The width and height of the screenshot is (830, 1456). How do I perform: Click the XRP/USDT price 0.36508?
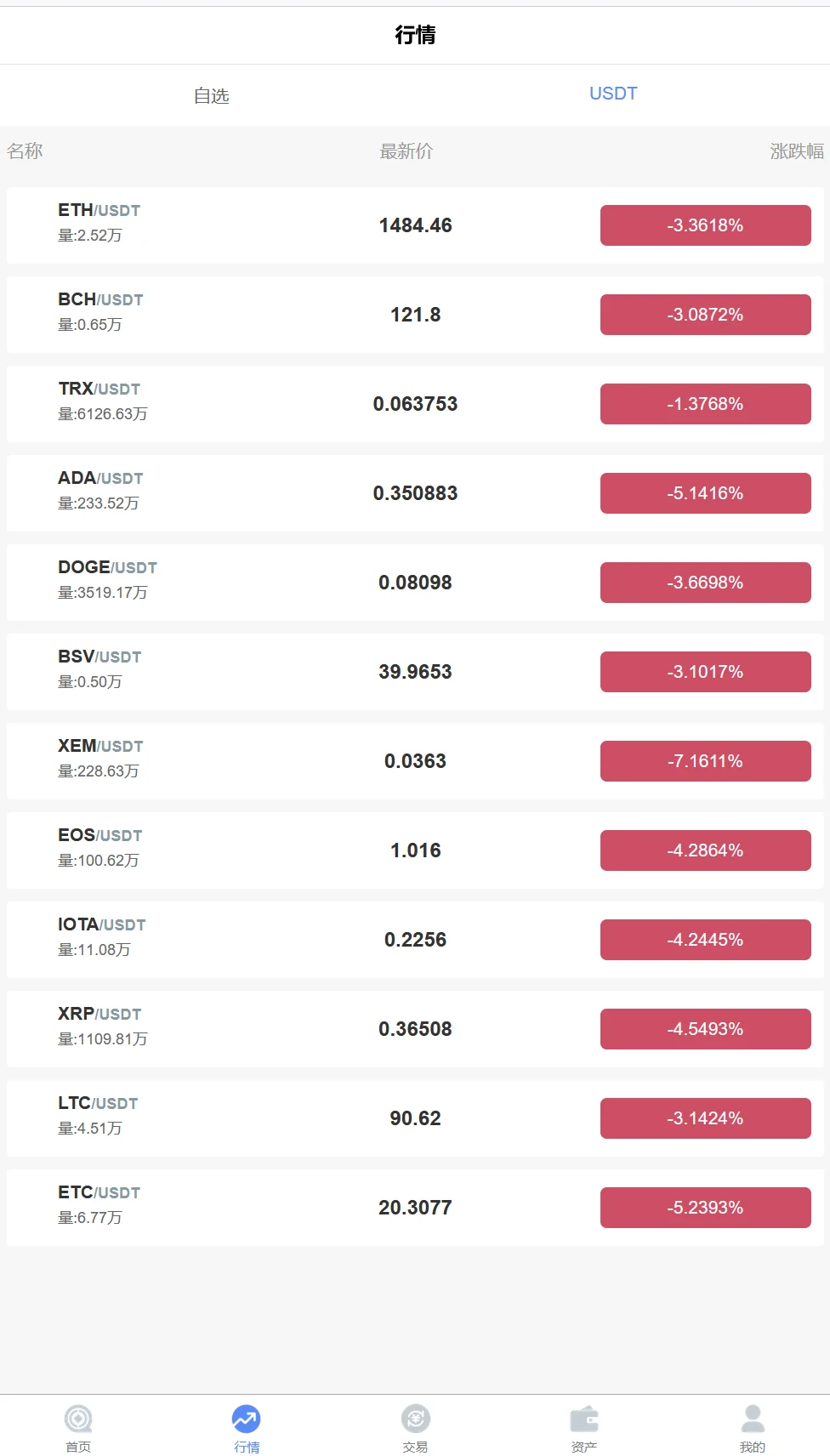[x=415, y=1029]
